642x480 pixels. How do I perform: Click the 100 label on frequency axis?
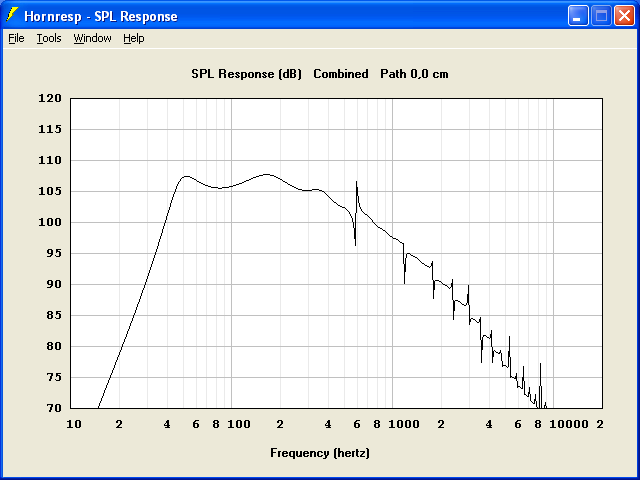pos(239,424)
